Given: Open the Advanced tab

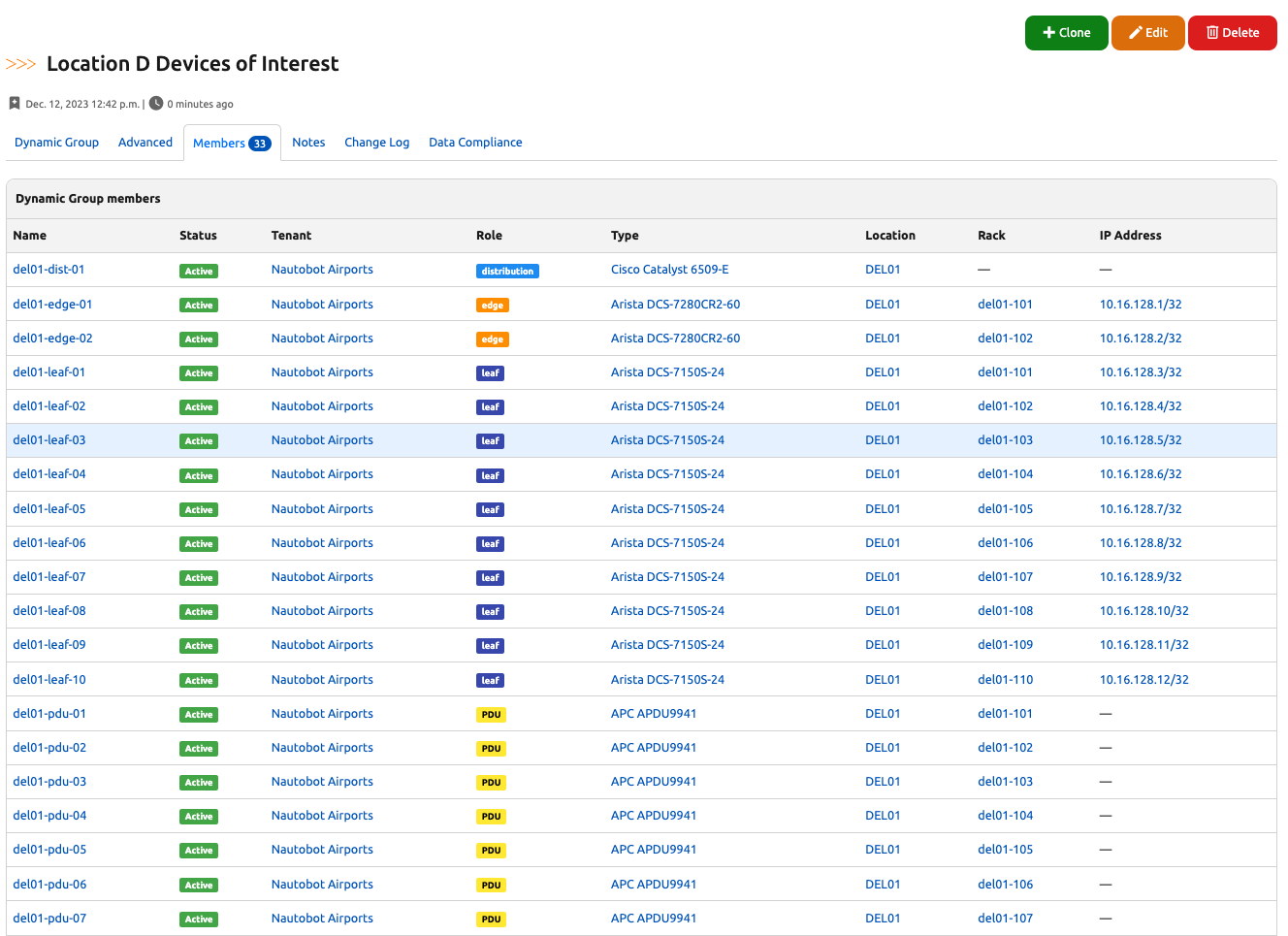Looking at the screenshot, I should 145,143.
